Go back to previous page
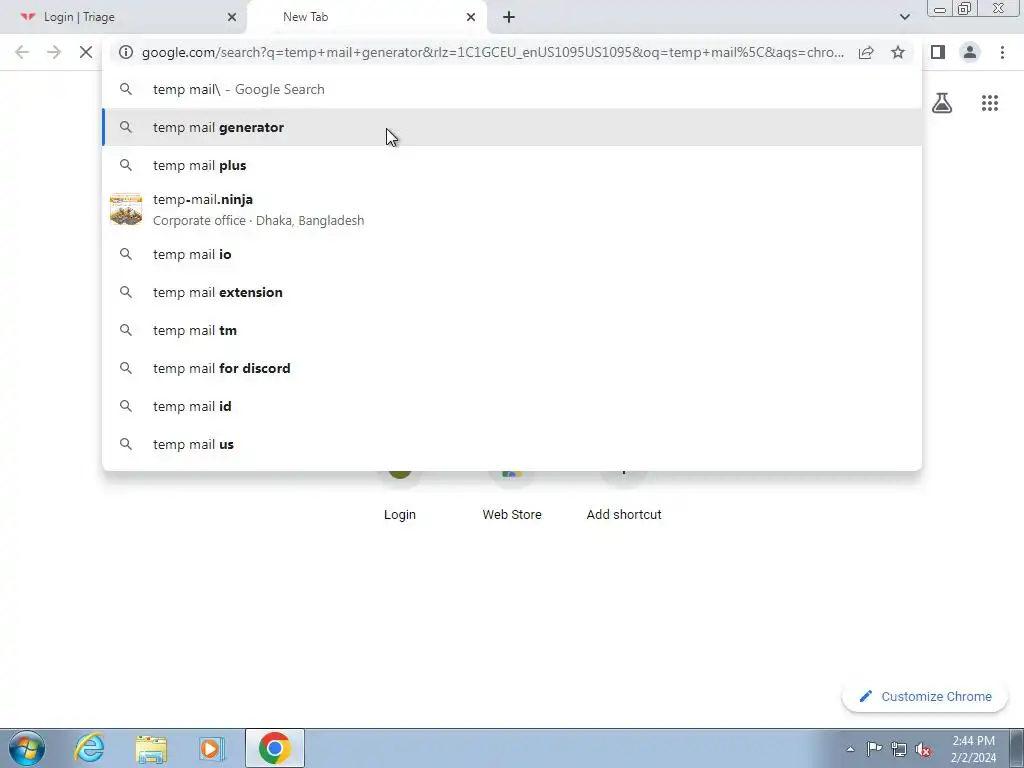Image resolution: width=1024 pixels, height=768 pixels. (22, 52)
